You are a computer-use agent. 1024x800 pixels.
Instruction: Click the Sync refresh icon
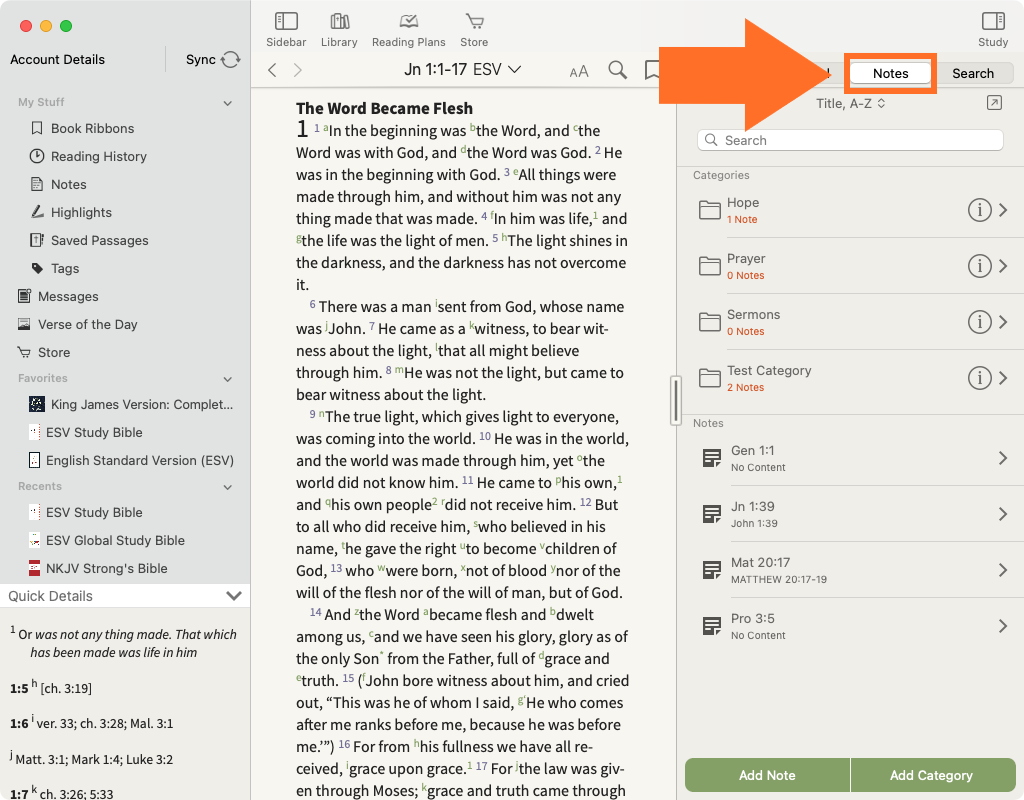[x=231, y=60]
